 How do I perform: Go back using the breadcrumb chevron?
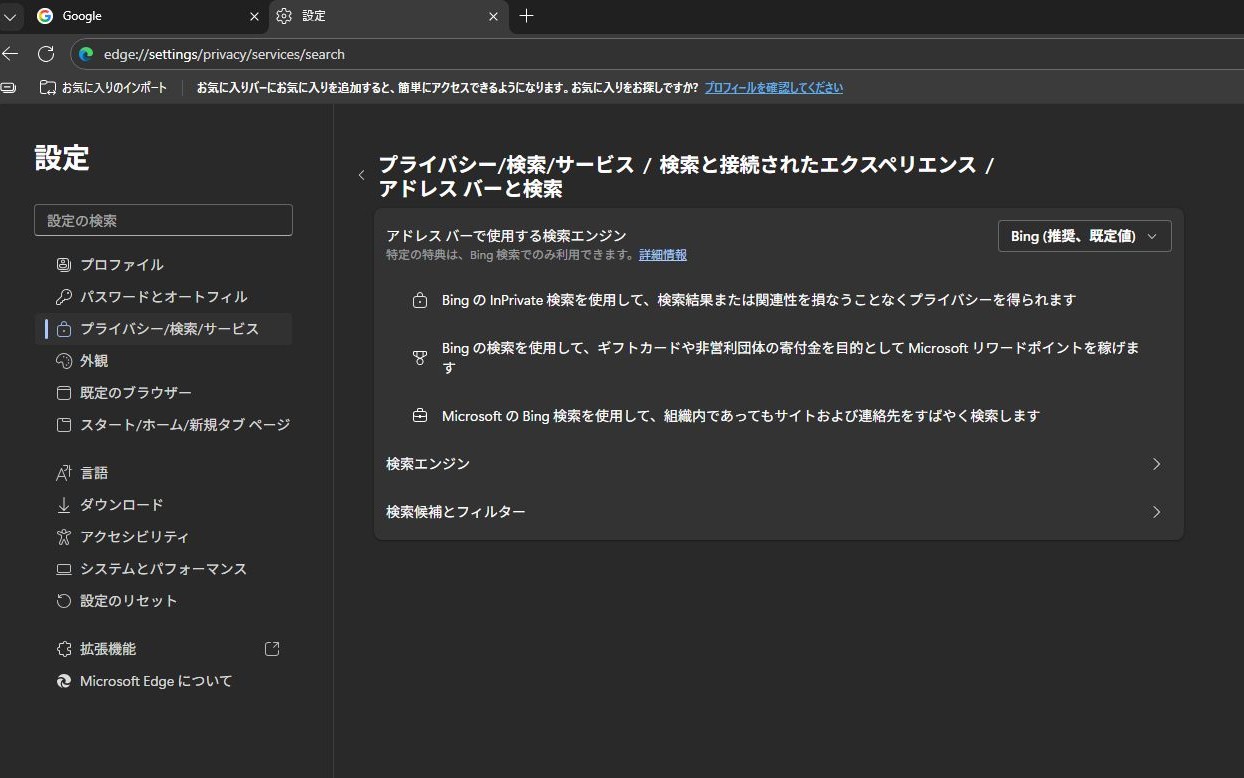point(361,175)
